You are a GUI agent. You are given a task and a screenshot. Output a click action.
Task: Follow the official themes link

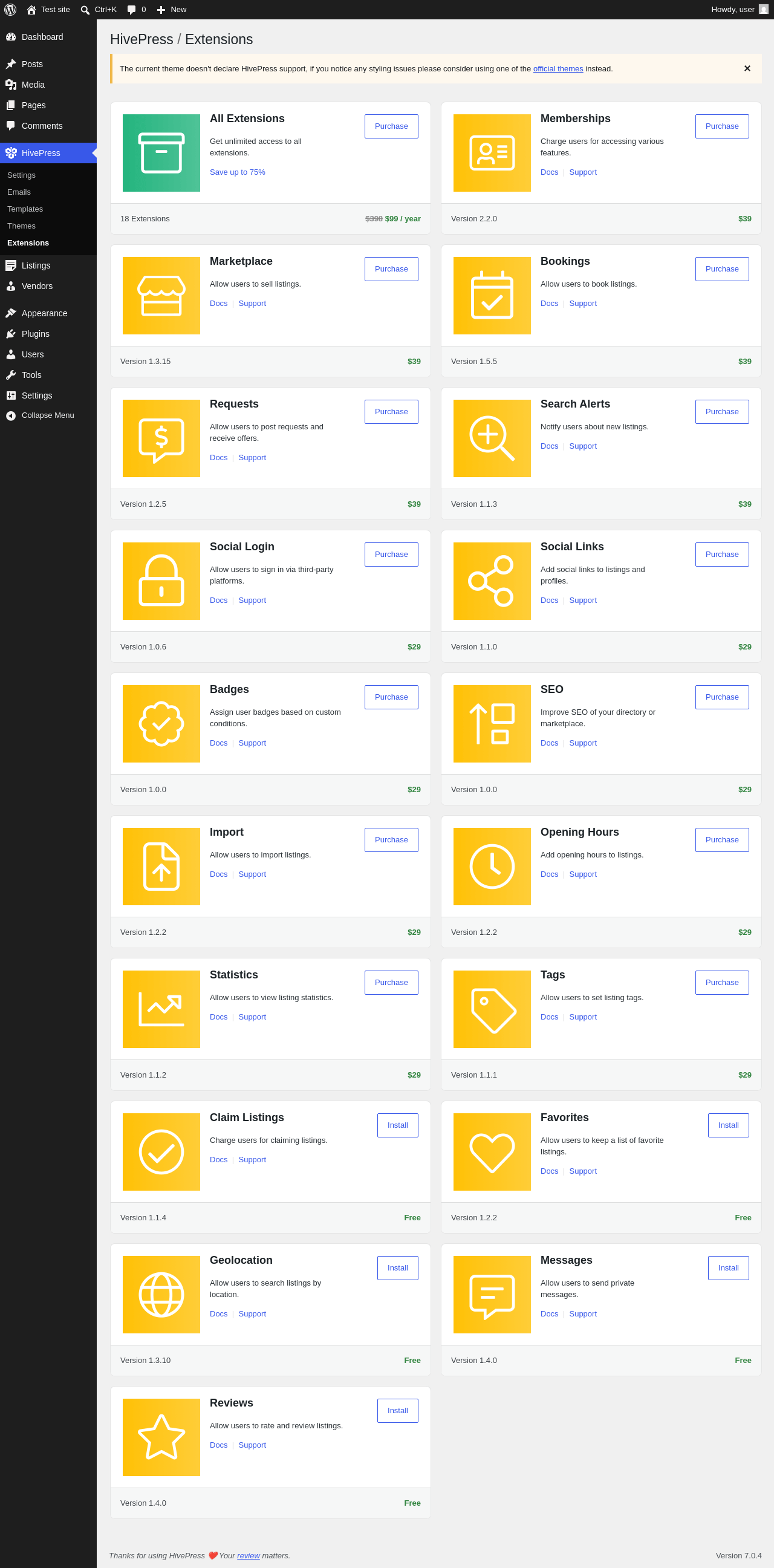[x=558, y=69]
